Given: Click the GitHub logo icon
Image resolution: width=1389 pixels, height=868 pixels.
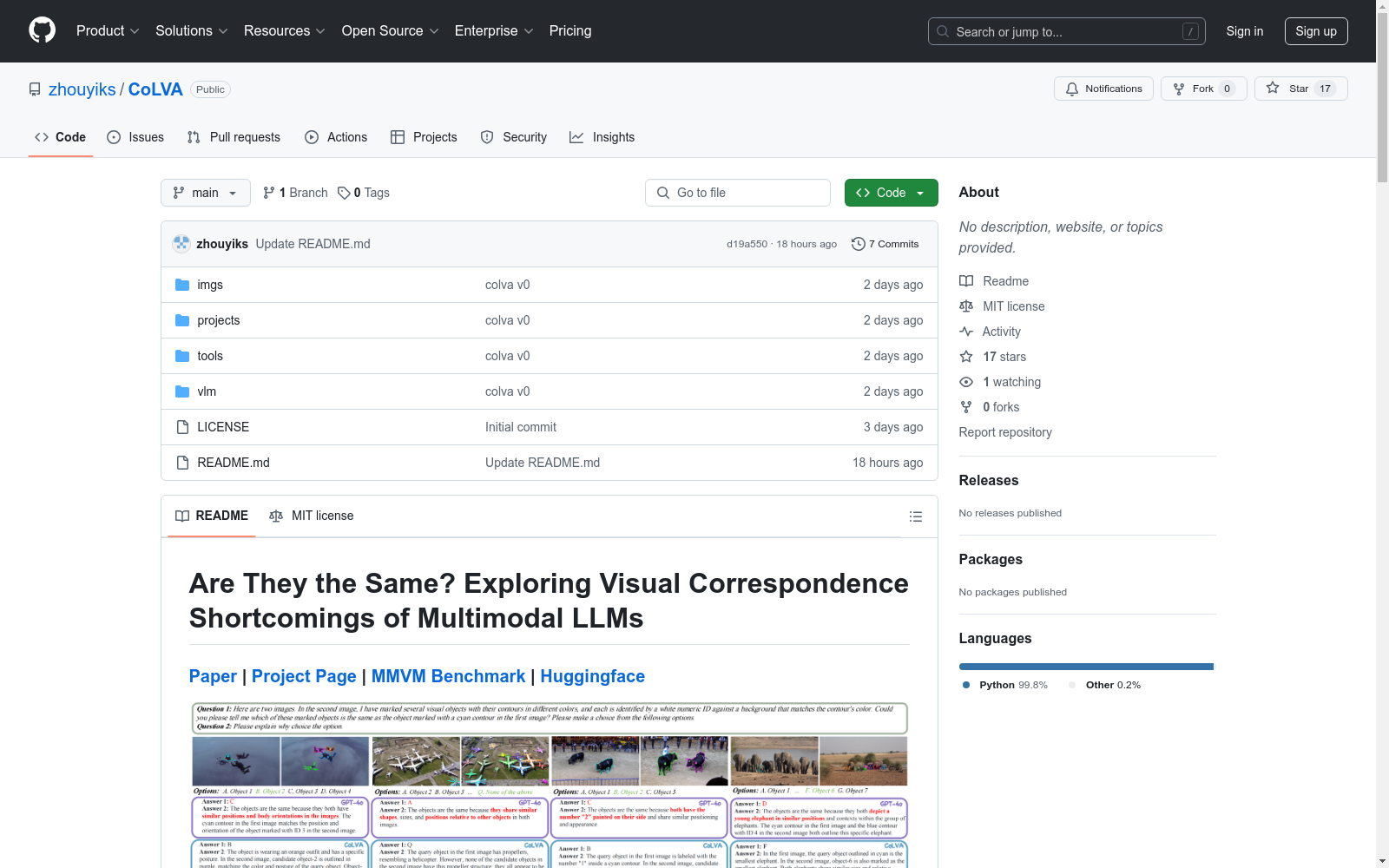Looking at the screenshot, I should point(42,30).
